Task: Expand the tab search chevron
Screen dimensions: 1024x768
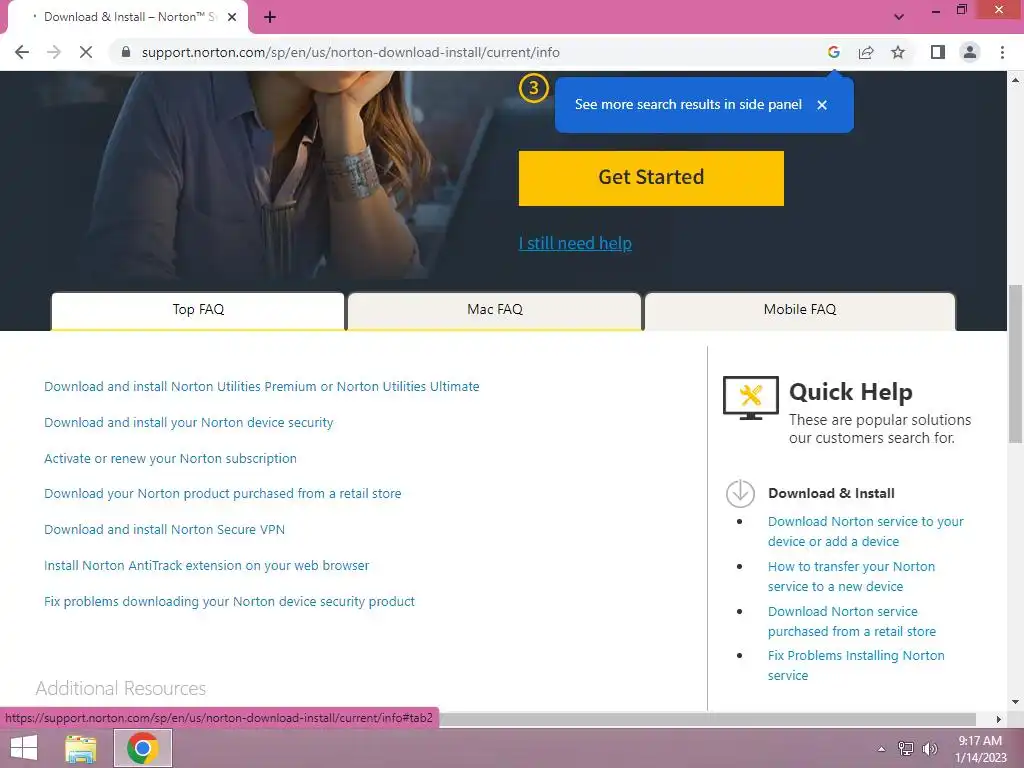Action: 899,17
